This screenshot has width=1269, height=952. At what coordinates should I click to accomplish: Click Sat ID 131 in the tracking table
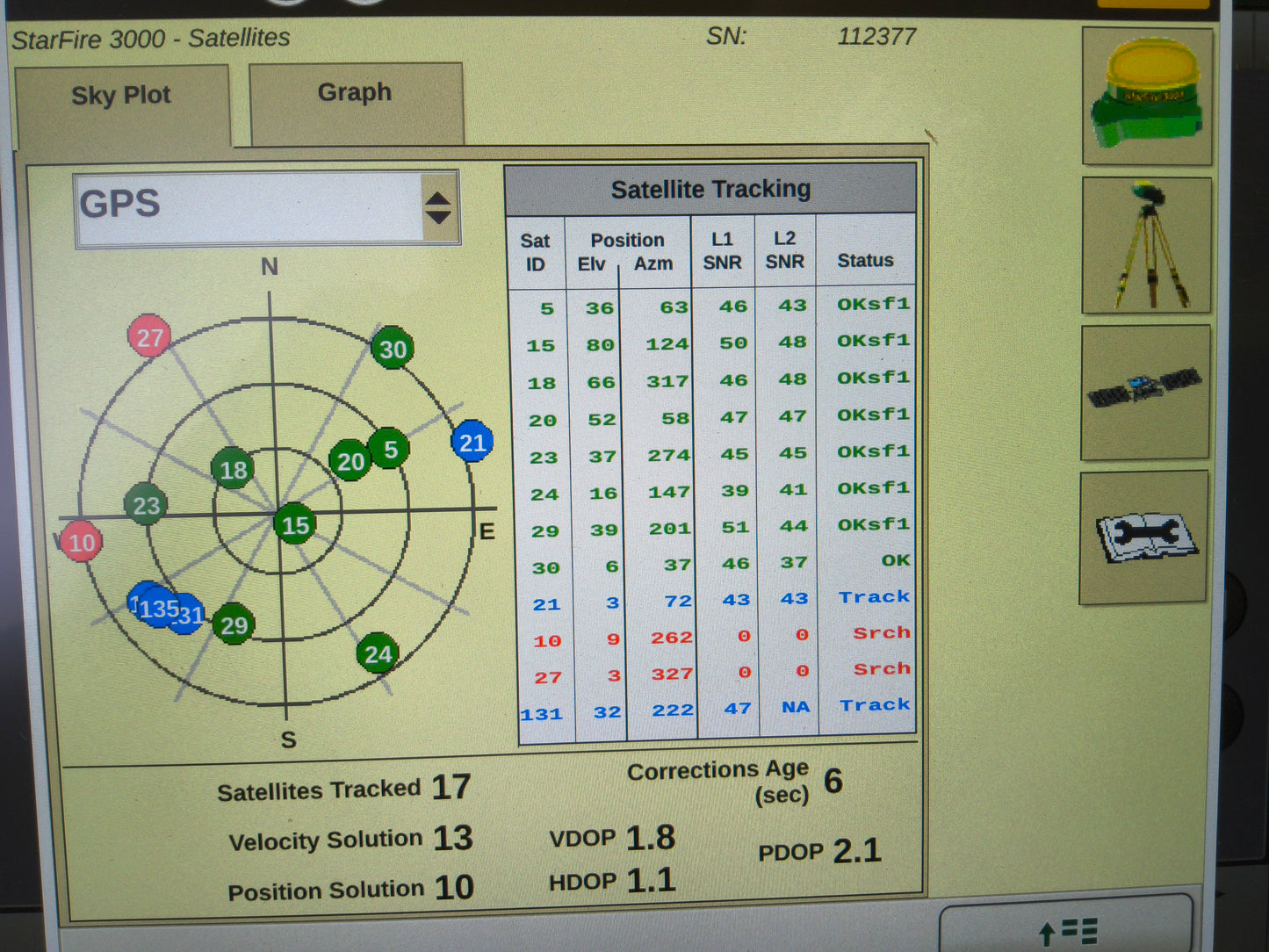(x=541, y=715)
